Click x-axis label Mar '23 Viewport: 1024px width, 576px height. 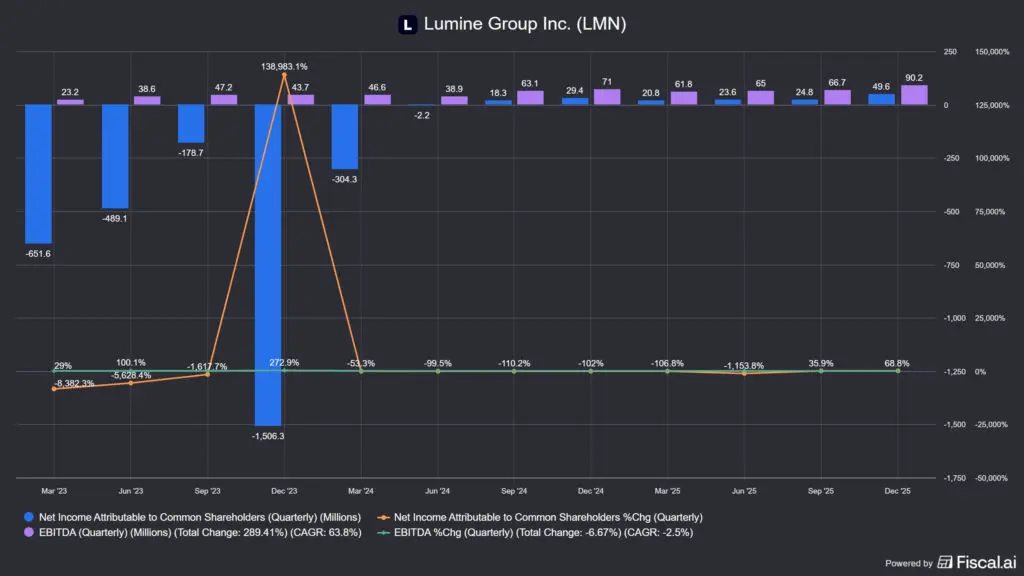[x=54, y=490]
